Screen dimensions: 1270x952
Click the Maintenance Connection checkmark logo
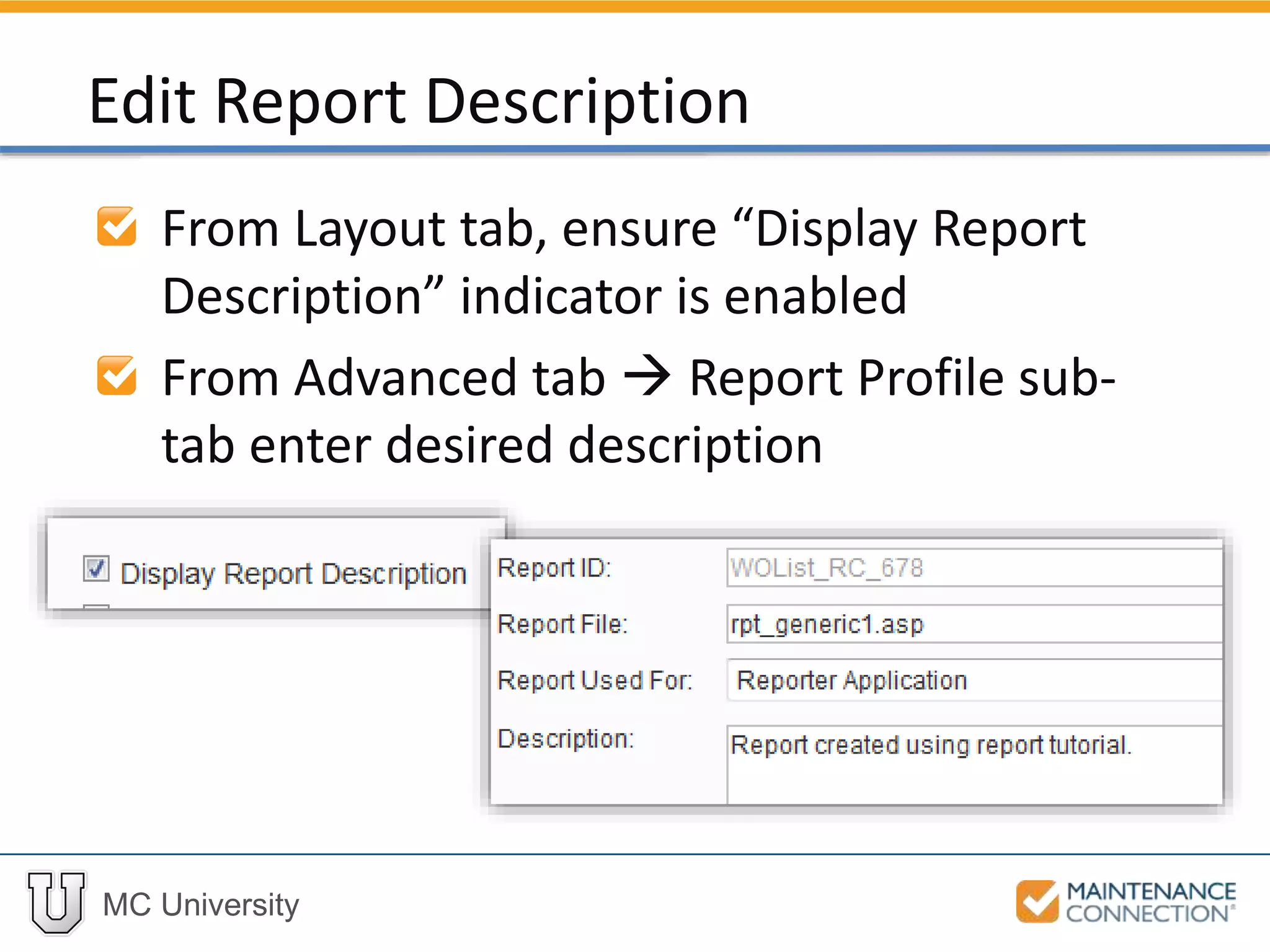coord(1037,901)
